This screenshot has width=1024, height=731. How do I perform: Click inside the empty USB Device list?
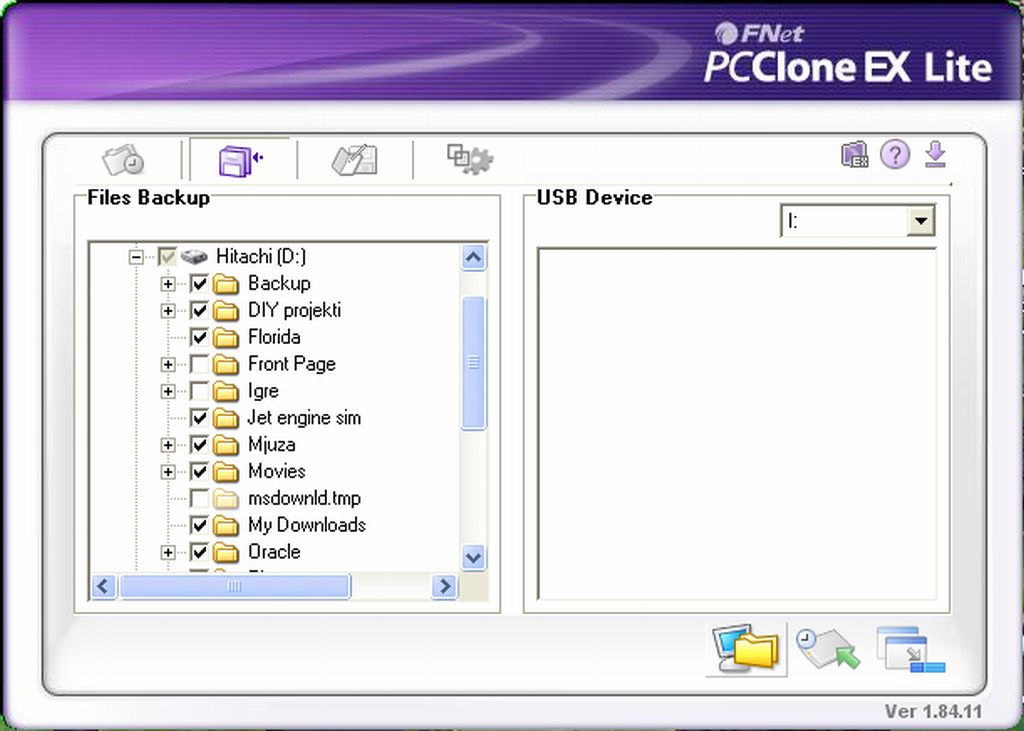point(737,423)
